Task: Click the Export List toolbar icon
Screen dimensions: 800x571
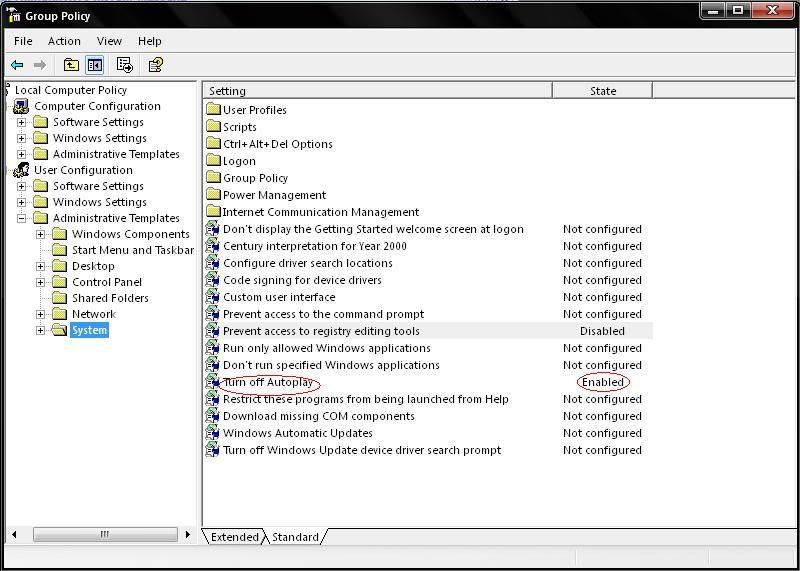Action: pos(124,65)
